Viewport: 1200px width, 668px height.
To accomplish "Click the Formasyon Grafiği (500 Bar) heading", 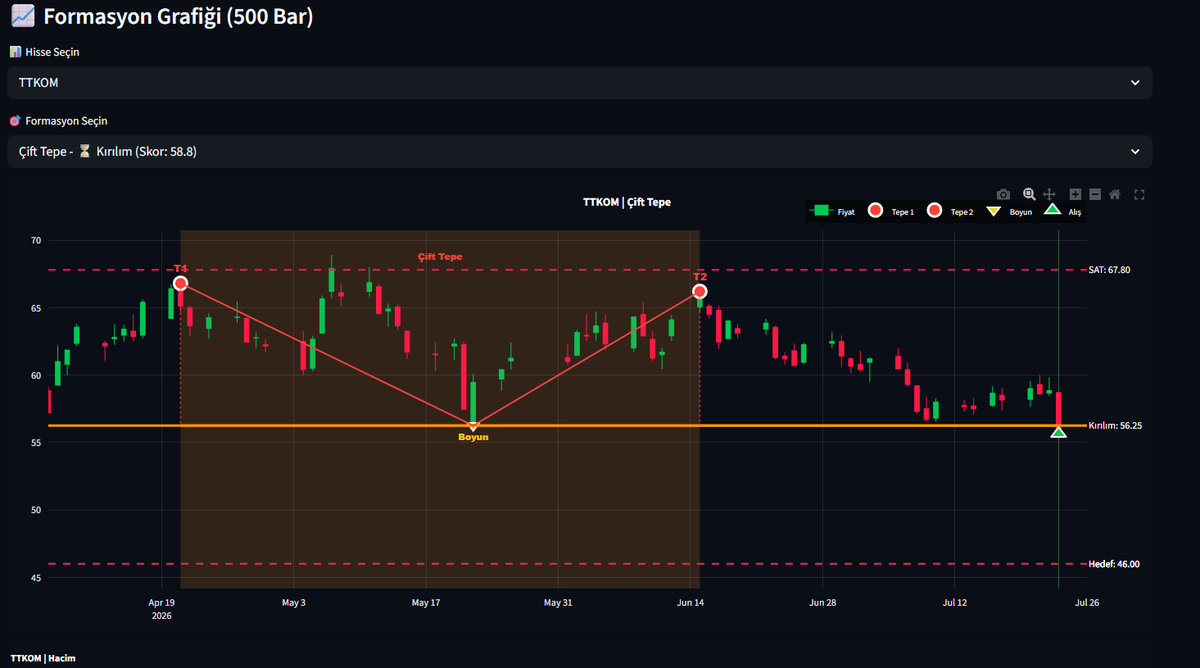I will pos(178,17).
